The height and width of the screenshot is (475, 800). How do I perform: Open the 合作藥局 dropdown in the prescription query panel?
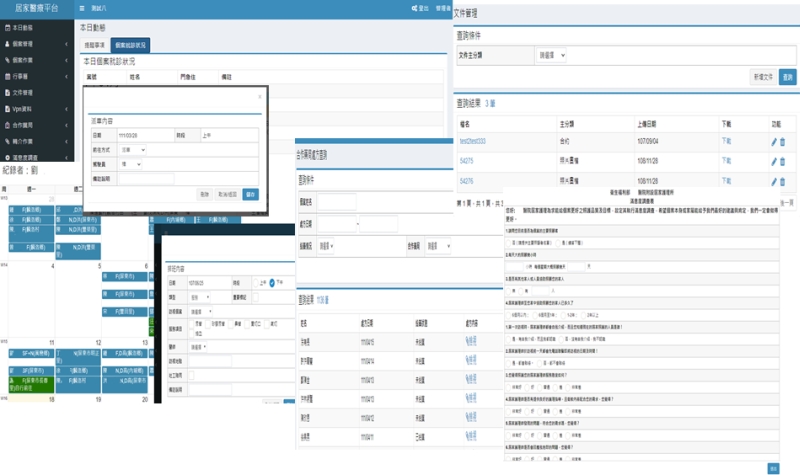point(438,246)
